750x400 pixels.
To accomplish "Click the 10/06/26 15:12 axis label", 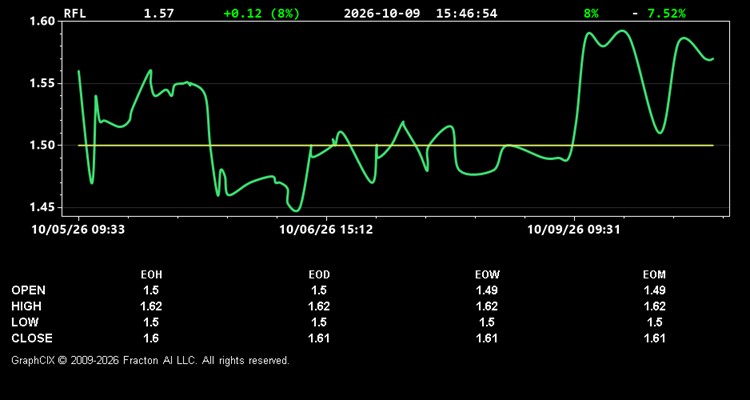I will point(326,230).
